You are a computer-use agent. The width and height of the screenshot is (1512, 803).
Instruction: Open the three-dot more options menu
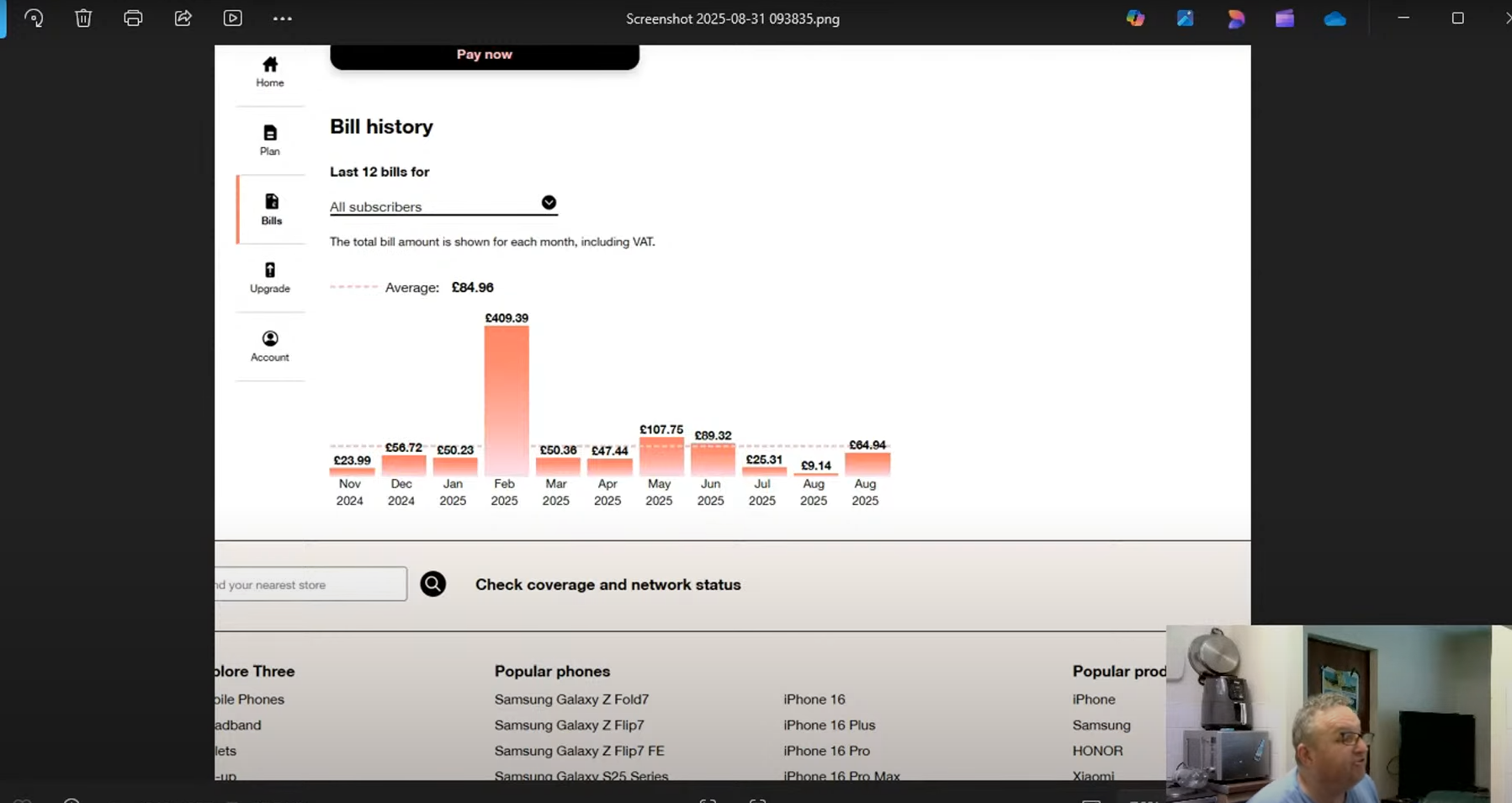tap(283, 19)
